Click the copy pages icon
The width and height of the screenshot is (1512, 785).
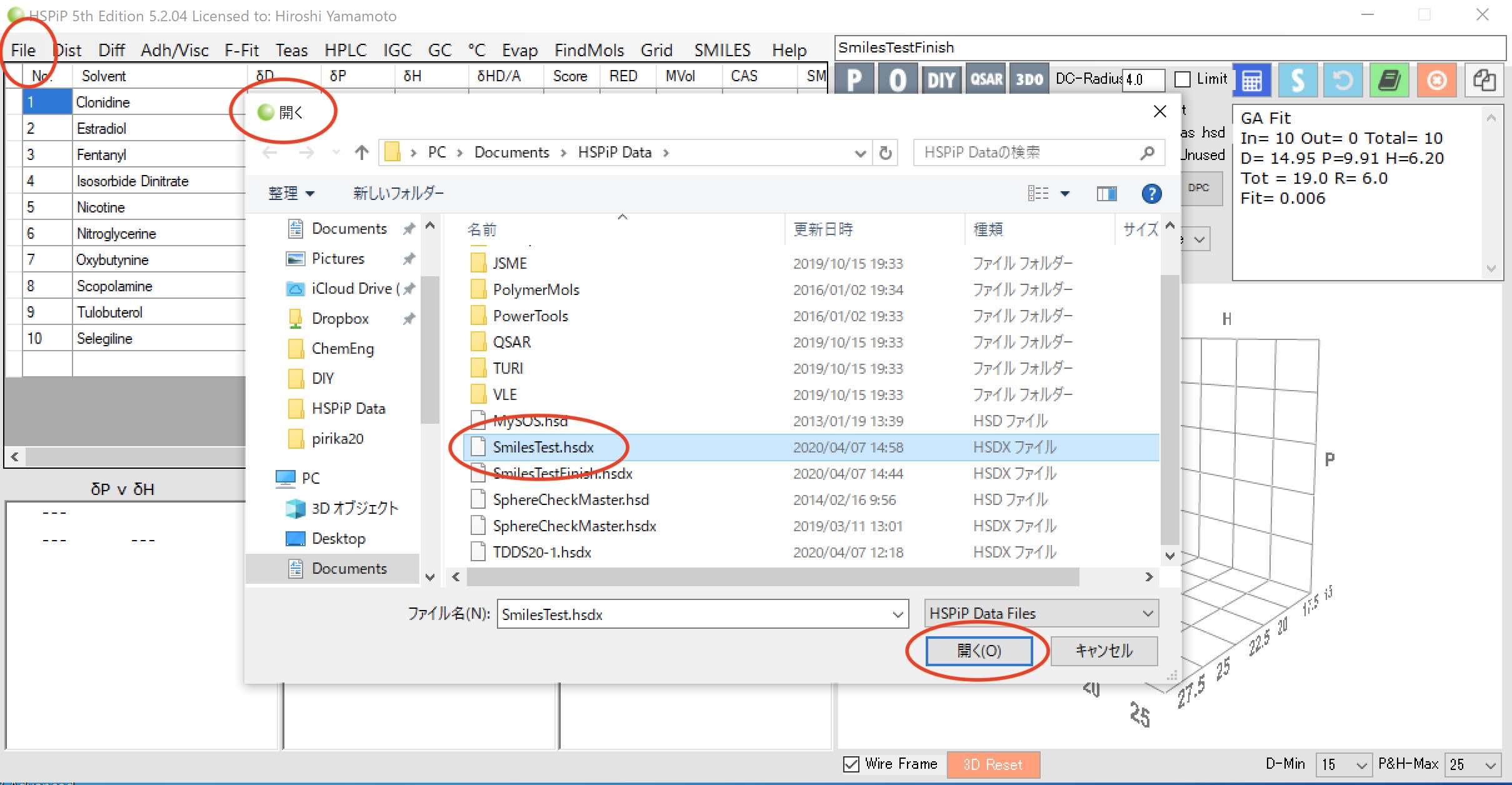1484,81
